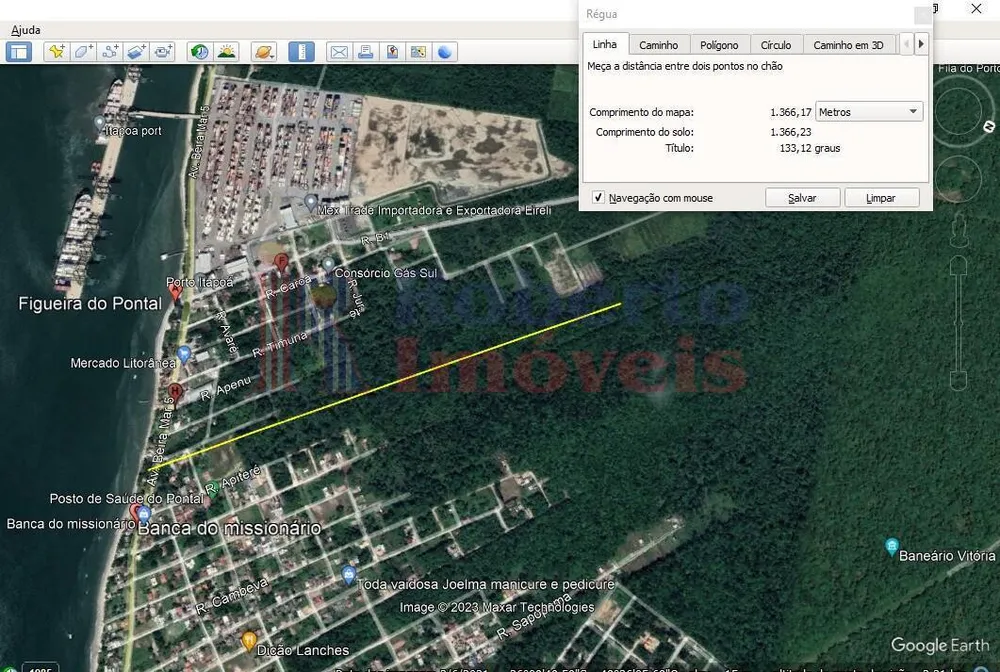The width and height of the screenshot is (1000, 672).
Task: Open the planet switcher dropdown
Action: (263, 52)
